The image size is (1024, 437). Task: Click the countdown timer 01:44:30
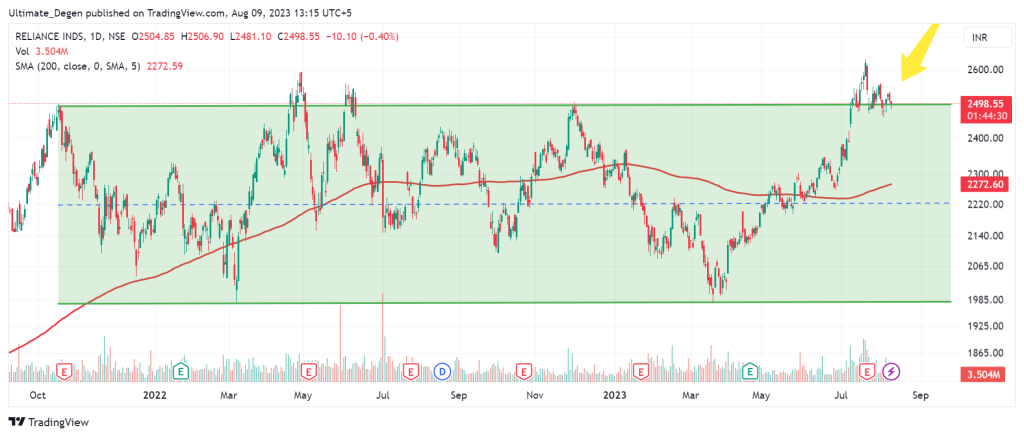pyautogui.click(x=987, y=115)
